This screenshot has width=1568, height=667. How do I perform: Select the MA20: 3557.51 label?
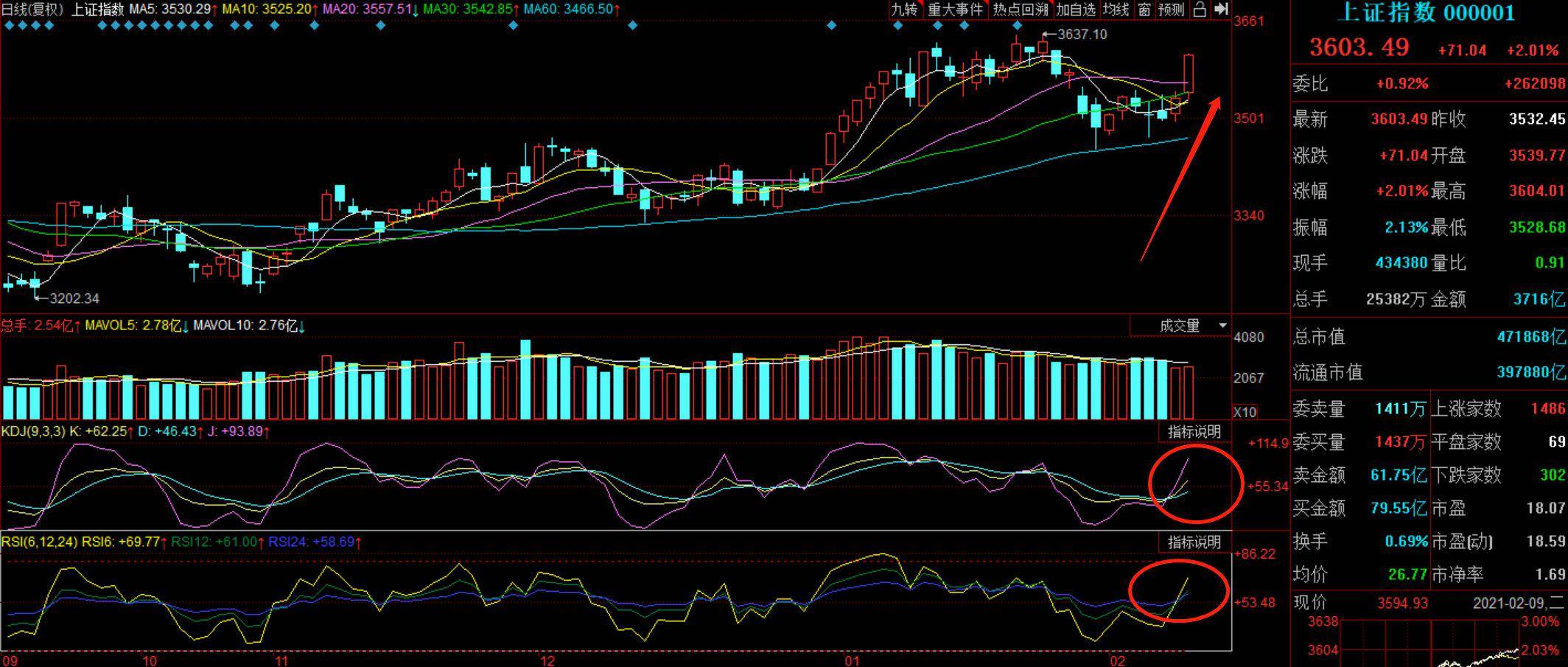[371, 10]
